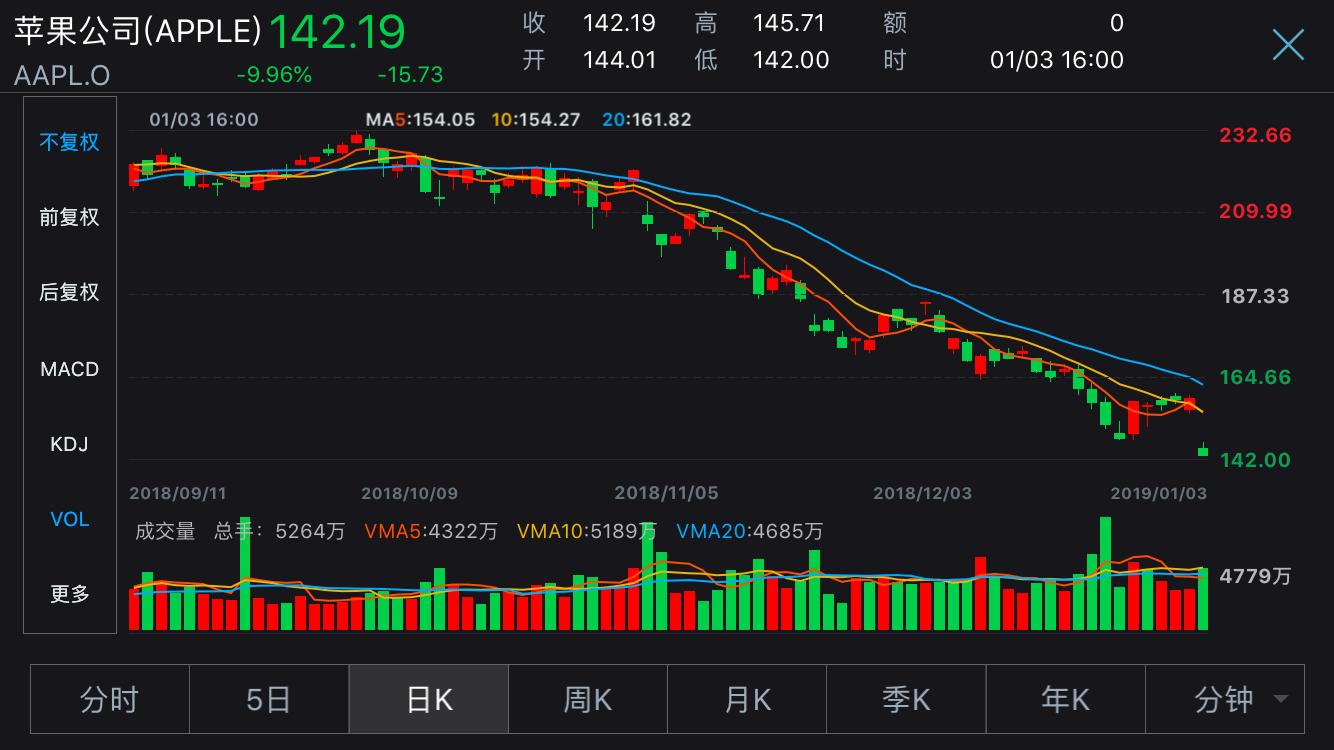Show the KDJ indicator
Viewport: 1334px width, 750px height.
69,444
